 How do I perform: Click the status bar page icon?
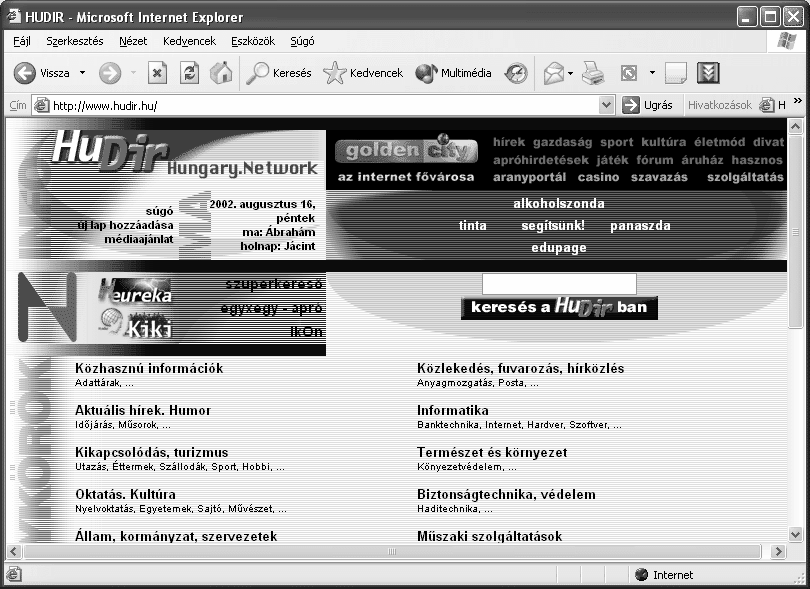14,574
